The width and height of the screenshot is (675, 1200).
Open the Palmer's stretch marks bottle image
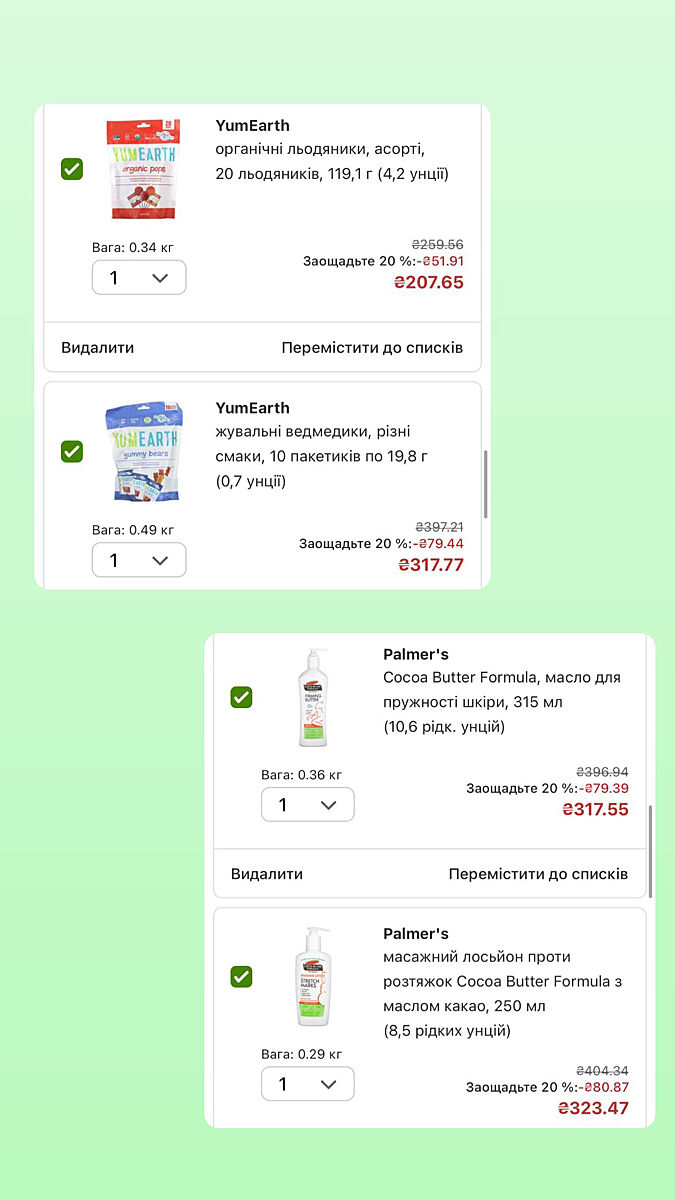pos(311,977)
